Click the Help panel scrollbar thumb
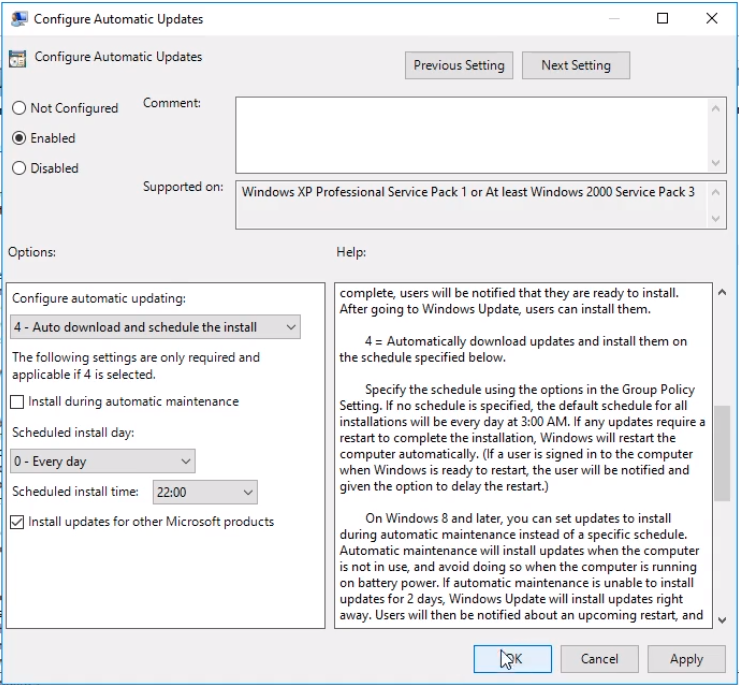The image size is (739, 685). [x=722, y=454]
